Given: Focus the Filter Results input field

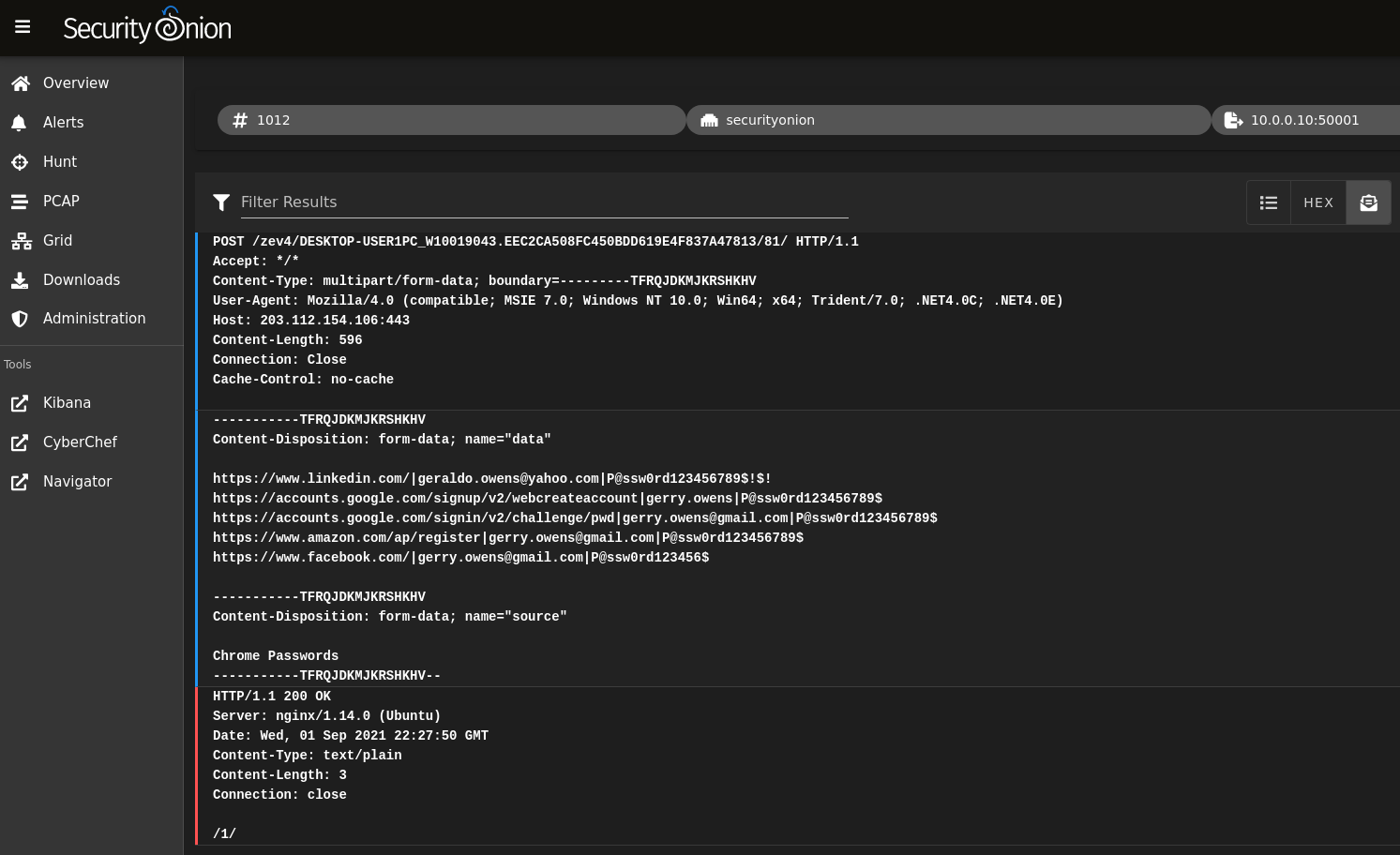Looking at the screenshot, I should tap(545, 202).
